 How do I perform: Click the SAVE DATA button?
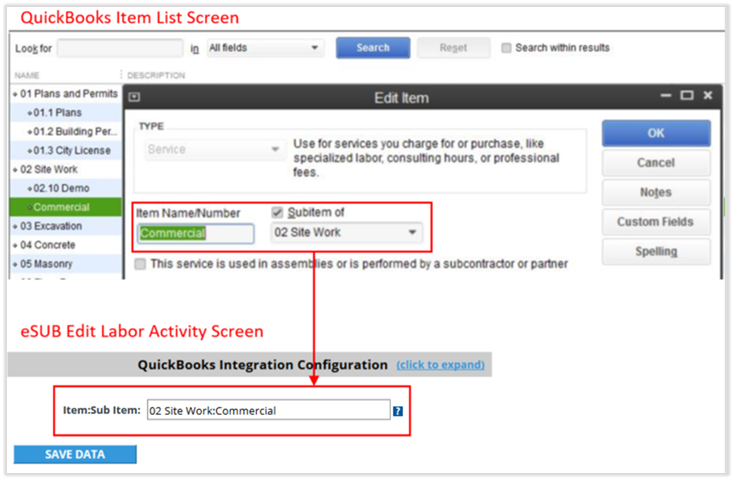tap(75, 454)
